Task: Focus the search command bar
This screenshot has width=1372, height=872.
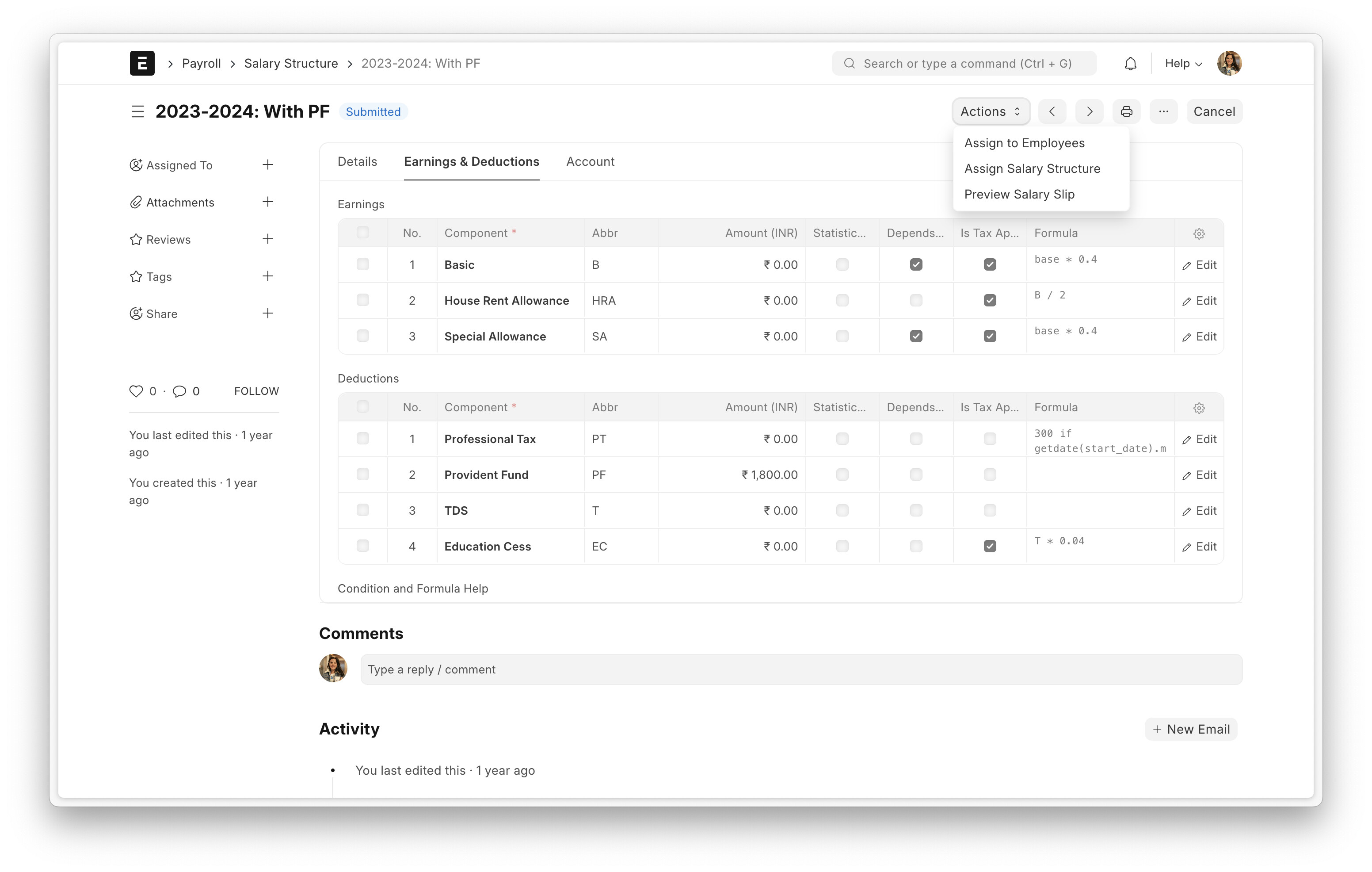Action: (964, 63)
